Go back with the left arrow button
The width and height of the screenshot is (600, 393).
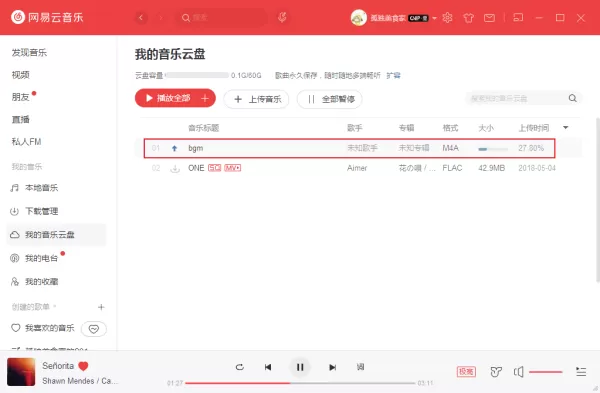[x=141, y=18]
